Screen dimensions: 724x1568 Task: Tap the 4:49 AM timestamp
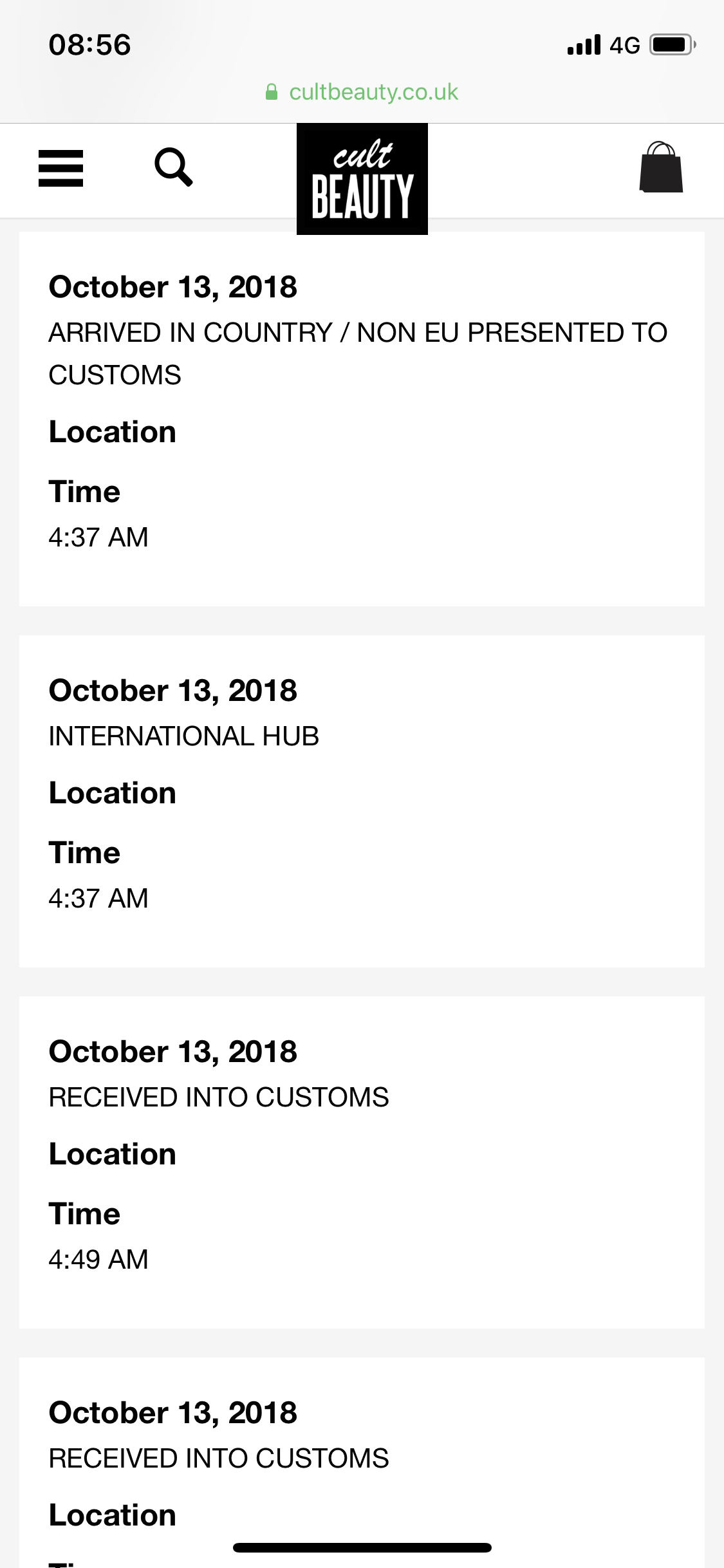click(98, 1260)
